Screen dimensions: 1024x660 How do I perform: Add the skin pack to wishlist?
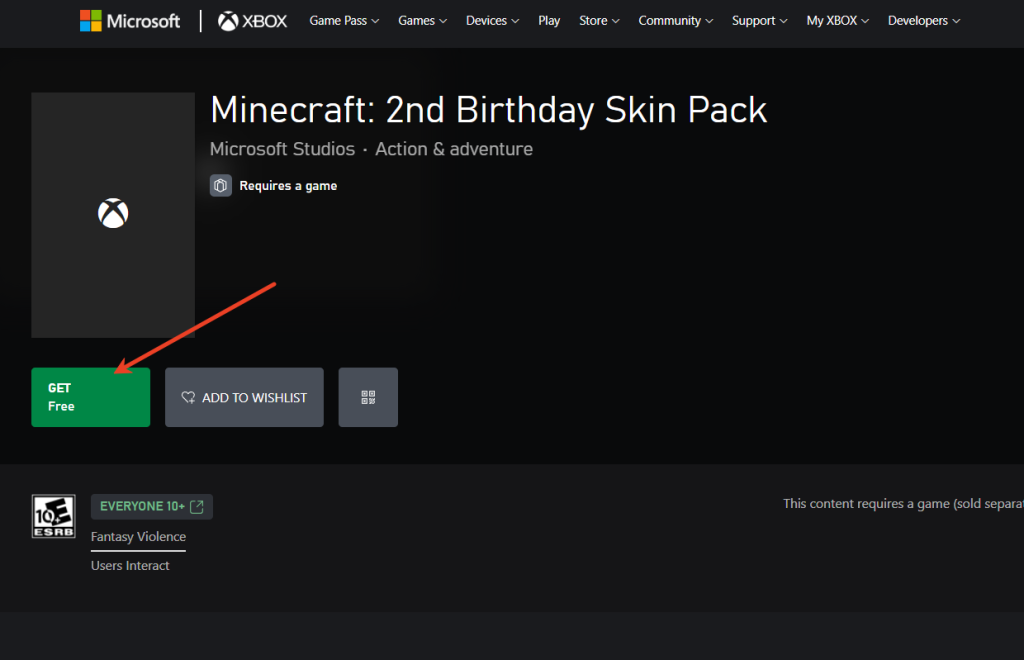click(x=244, y=397)
